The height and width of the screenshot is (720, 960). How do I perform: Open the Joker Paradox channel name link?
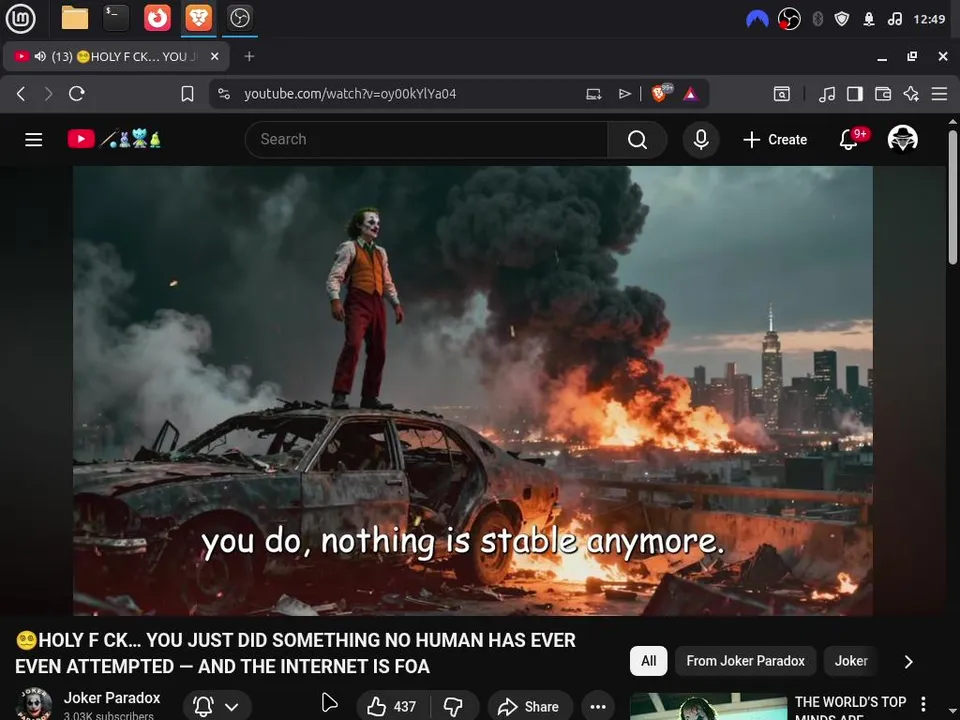pos(112,698)
